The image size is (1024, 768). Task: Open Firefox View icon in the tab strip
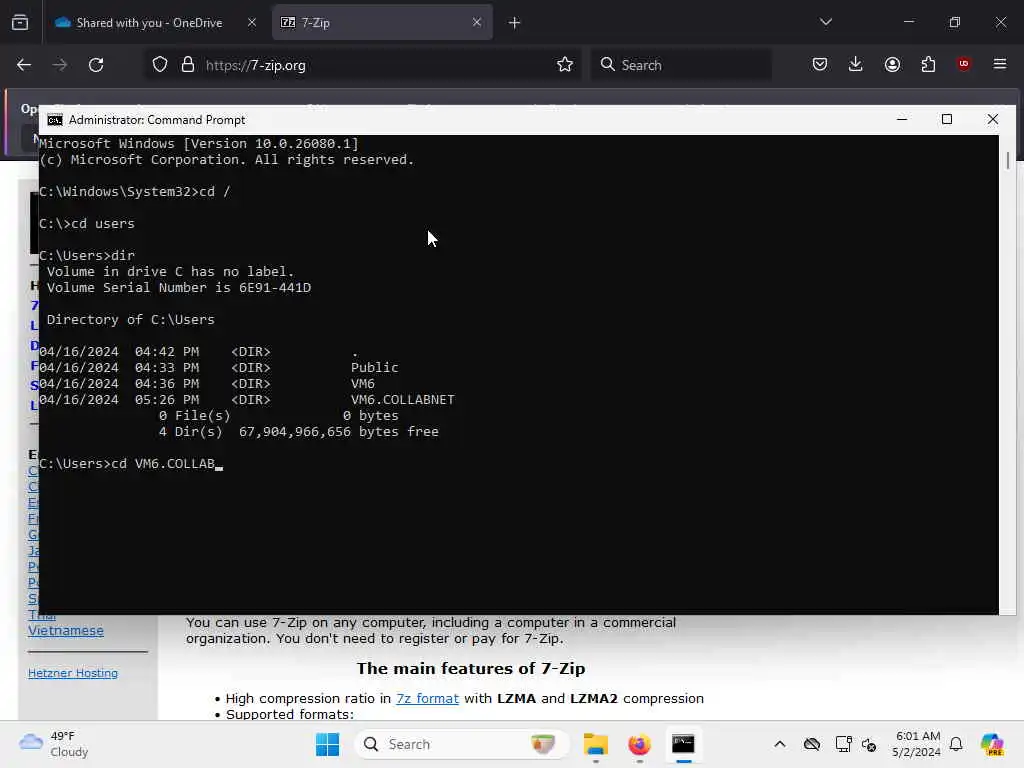click(x=20, y=23)
